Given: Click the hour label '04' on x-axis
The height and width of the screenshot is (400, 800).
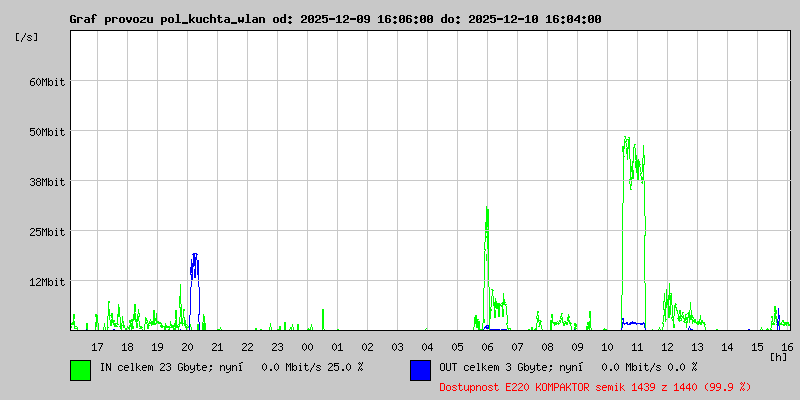Looking at the screenshot, I should pos(428,347).
